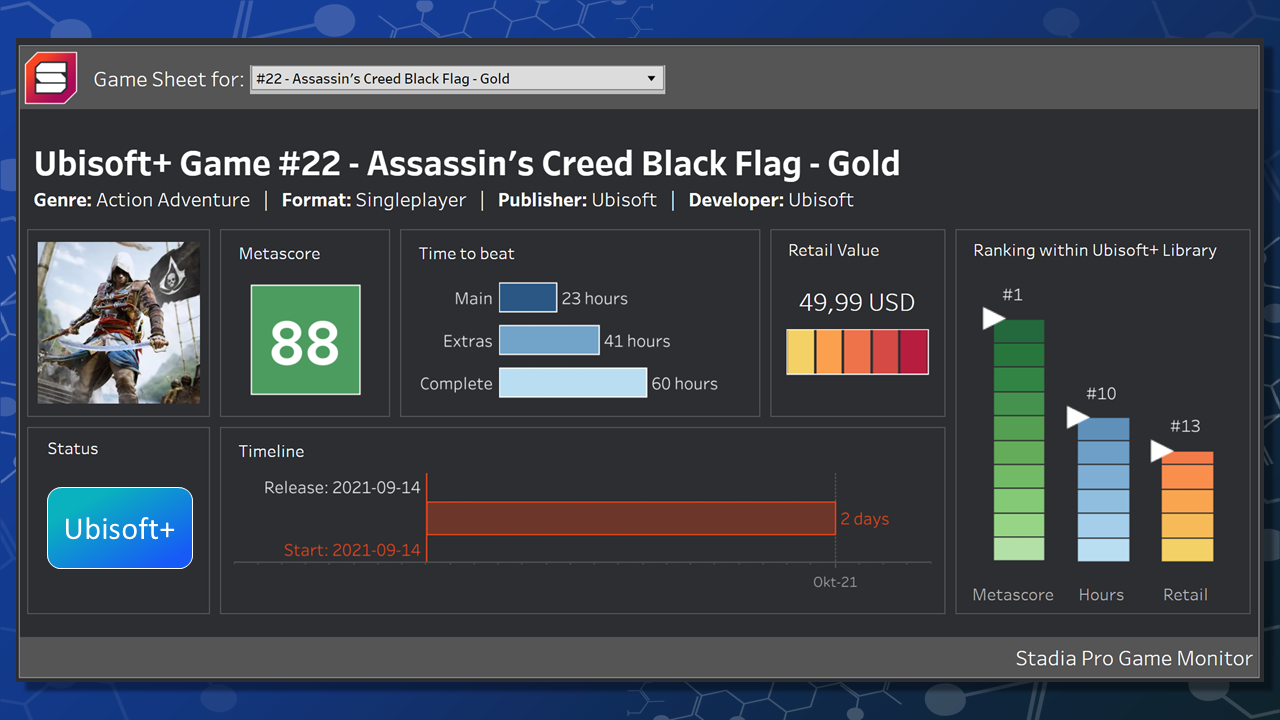Click 'Format: Singleplayer' text
This screenshot has height=720, width=1280.
[374, 200]
